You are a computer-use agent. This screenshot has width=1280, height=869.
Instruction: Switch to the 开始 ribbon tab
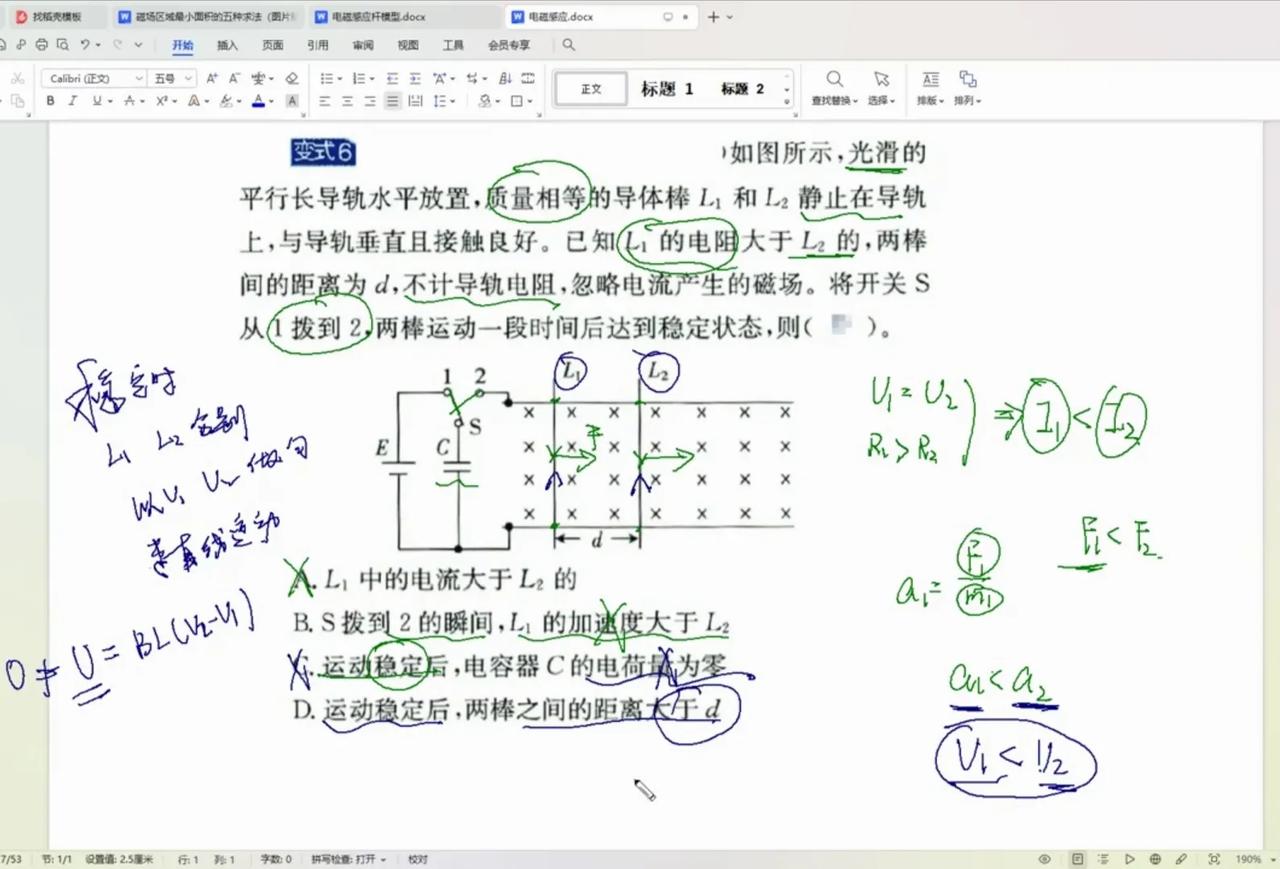pos(182,45)
